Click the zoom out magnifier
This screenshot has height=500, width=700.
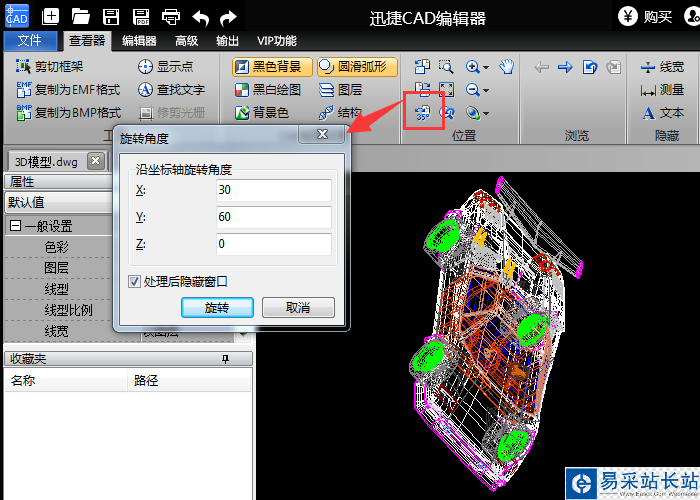point(473,90)
